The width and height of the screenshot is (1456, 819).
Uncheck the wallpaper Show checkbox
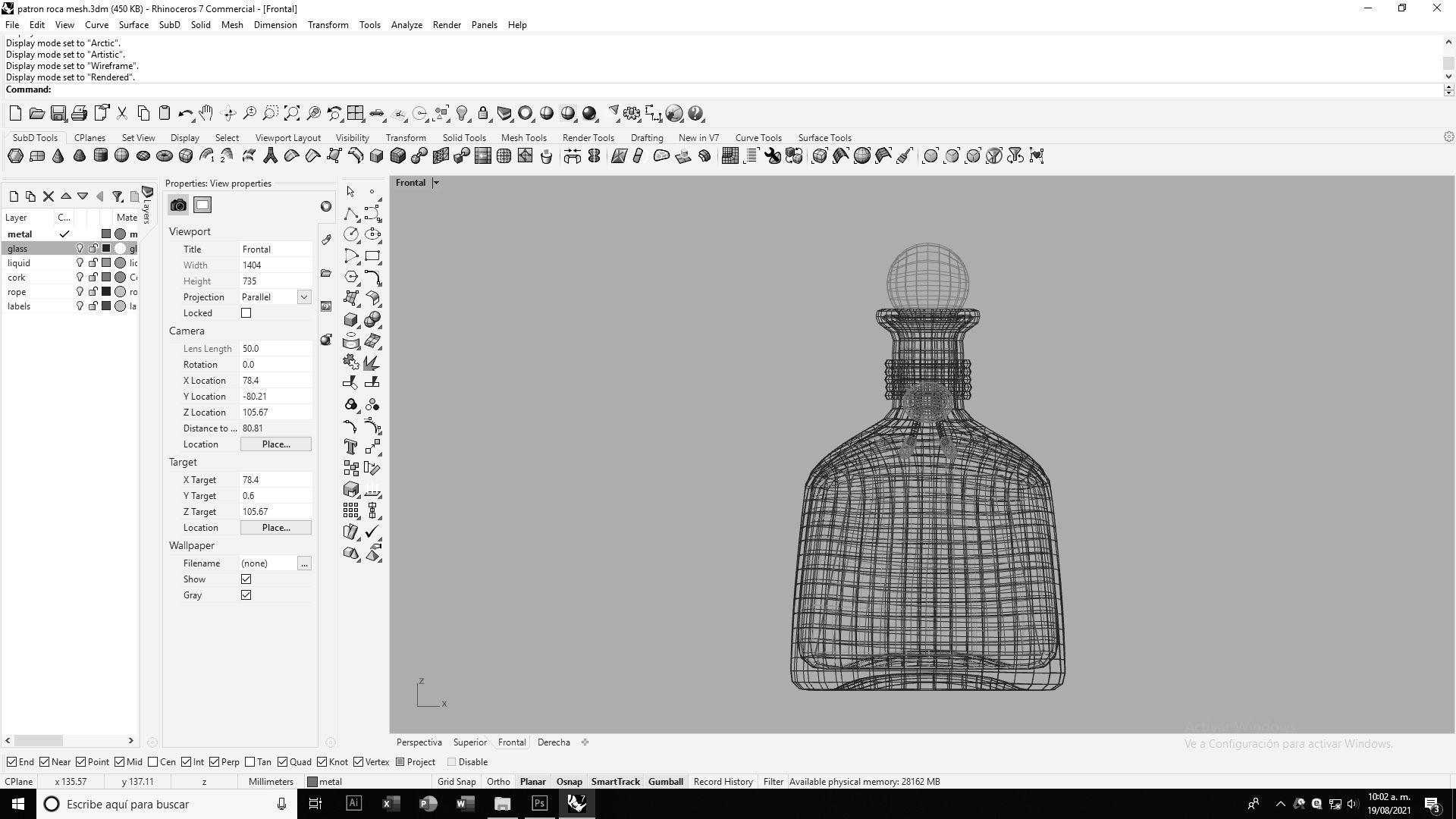[246, 579]
